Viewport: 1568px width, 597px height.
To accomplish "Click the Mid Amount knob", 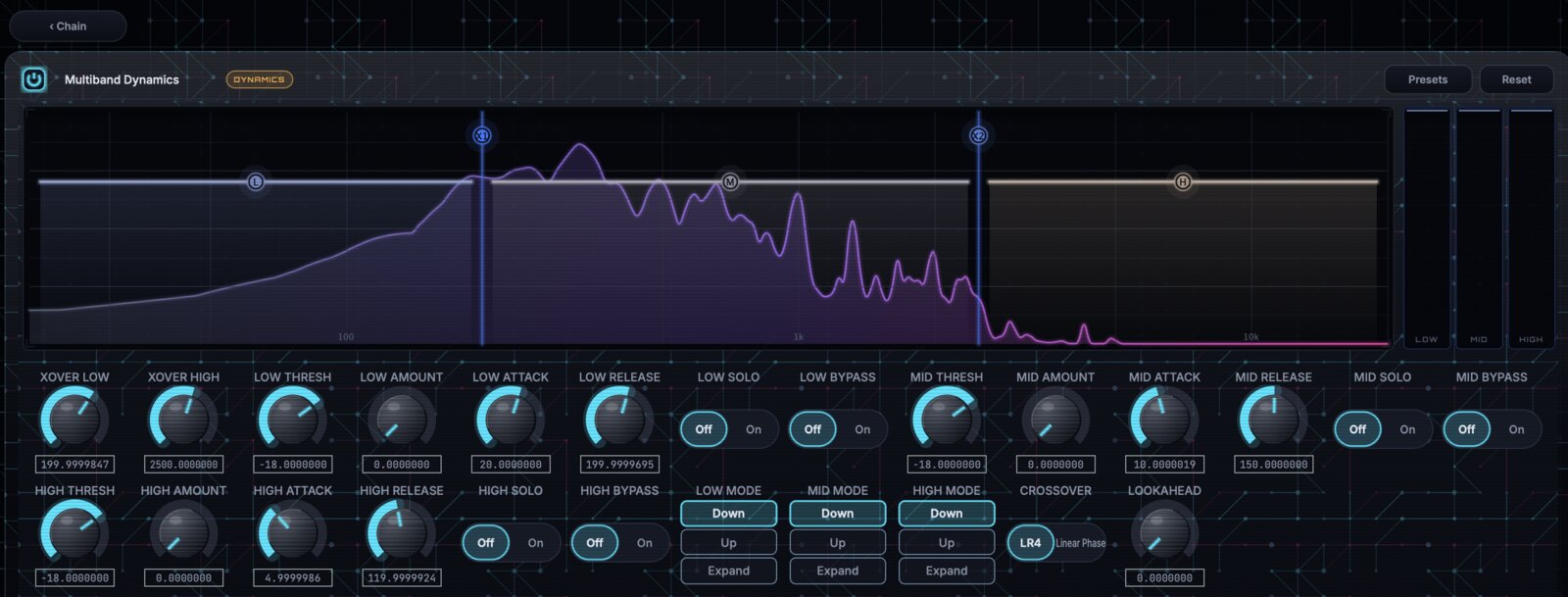I will click(1055, 419).
